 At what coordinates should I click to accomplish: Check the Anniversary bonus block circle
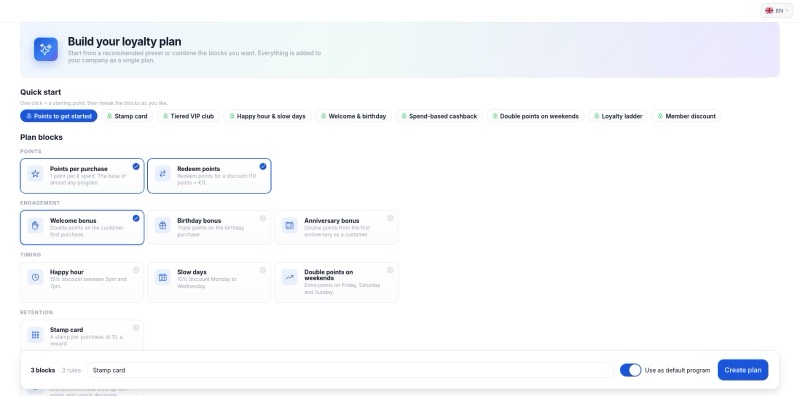390,218
